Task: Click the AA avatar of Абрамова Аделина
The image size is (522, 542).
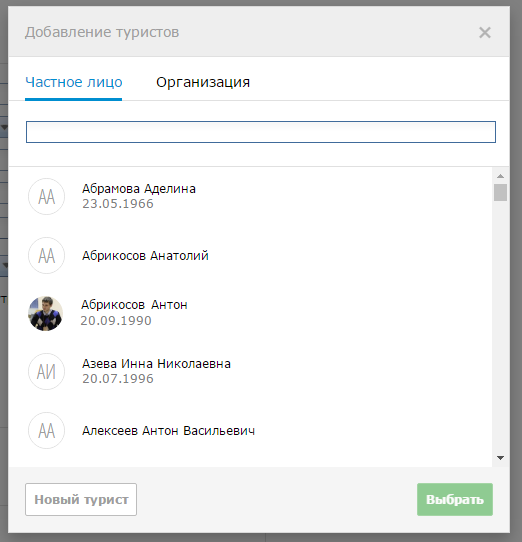Action: pyautogui.click(x=46, y=196)
